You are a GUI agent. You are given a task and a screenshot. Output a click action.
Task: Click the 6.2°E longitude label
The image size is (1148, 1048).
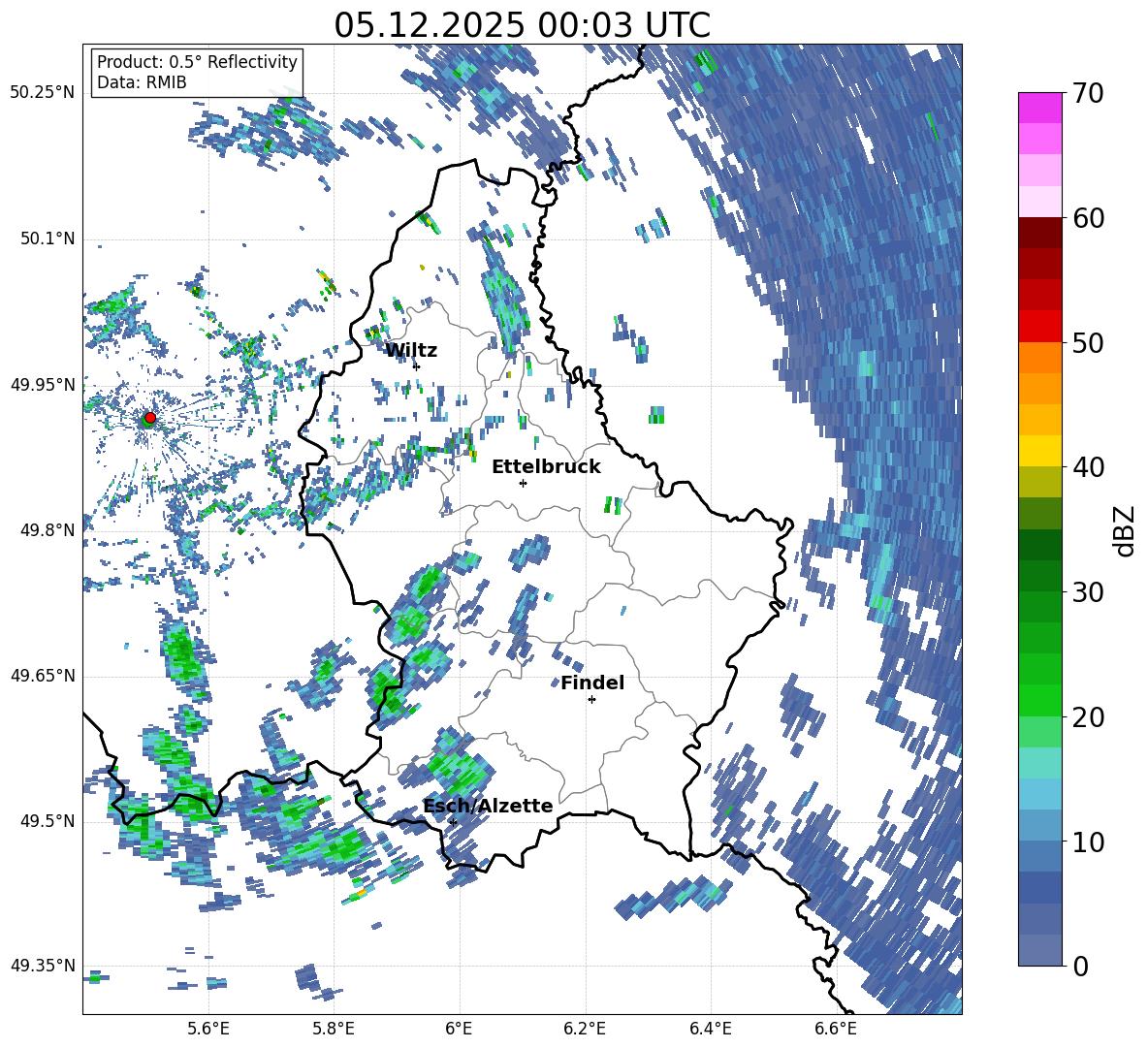tap(585, 1029)
